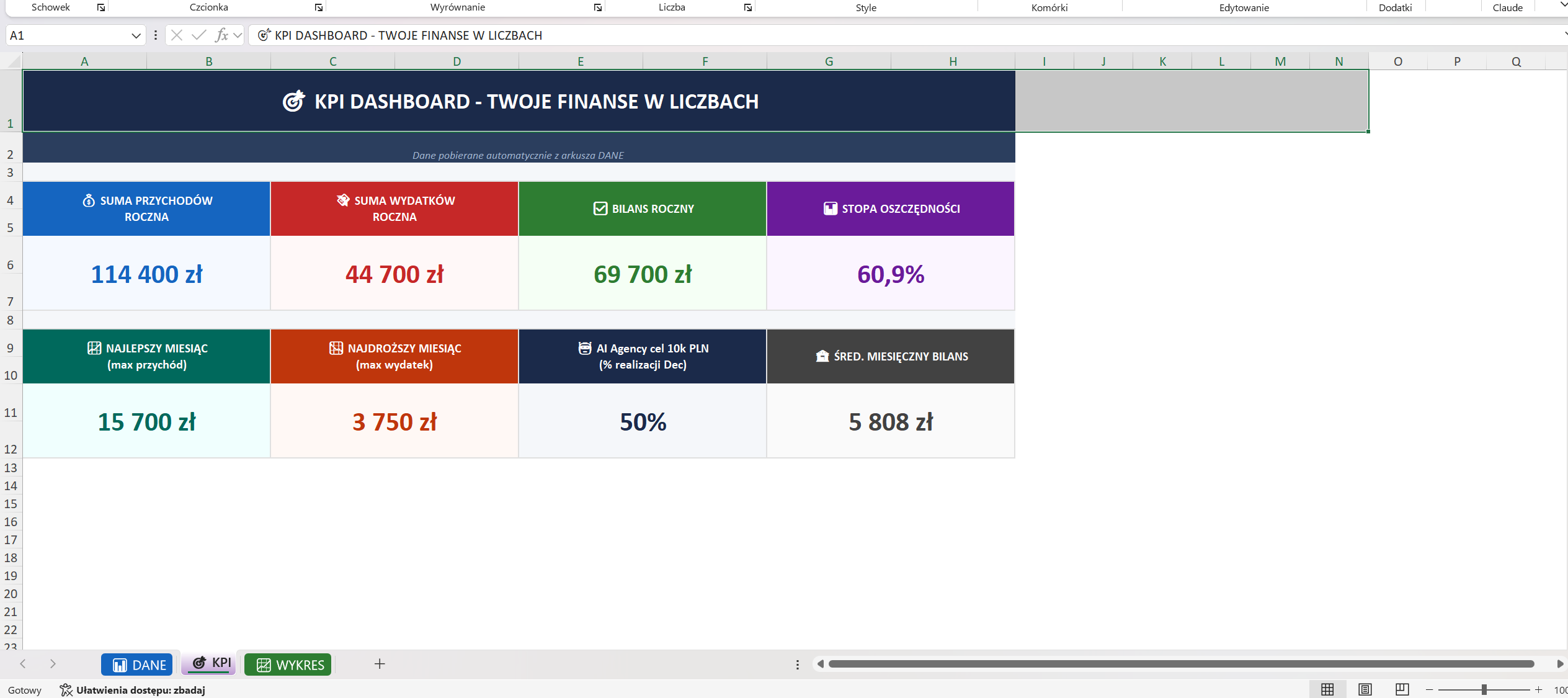
Task: Select the 114 400 zł value cell
Action: 147,273
